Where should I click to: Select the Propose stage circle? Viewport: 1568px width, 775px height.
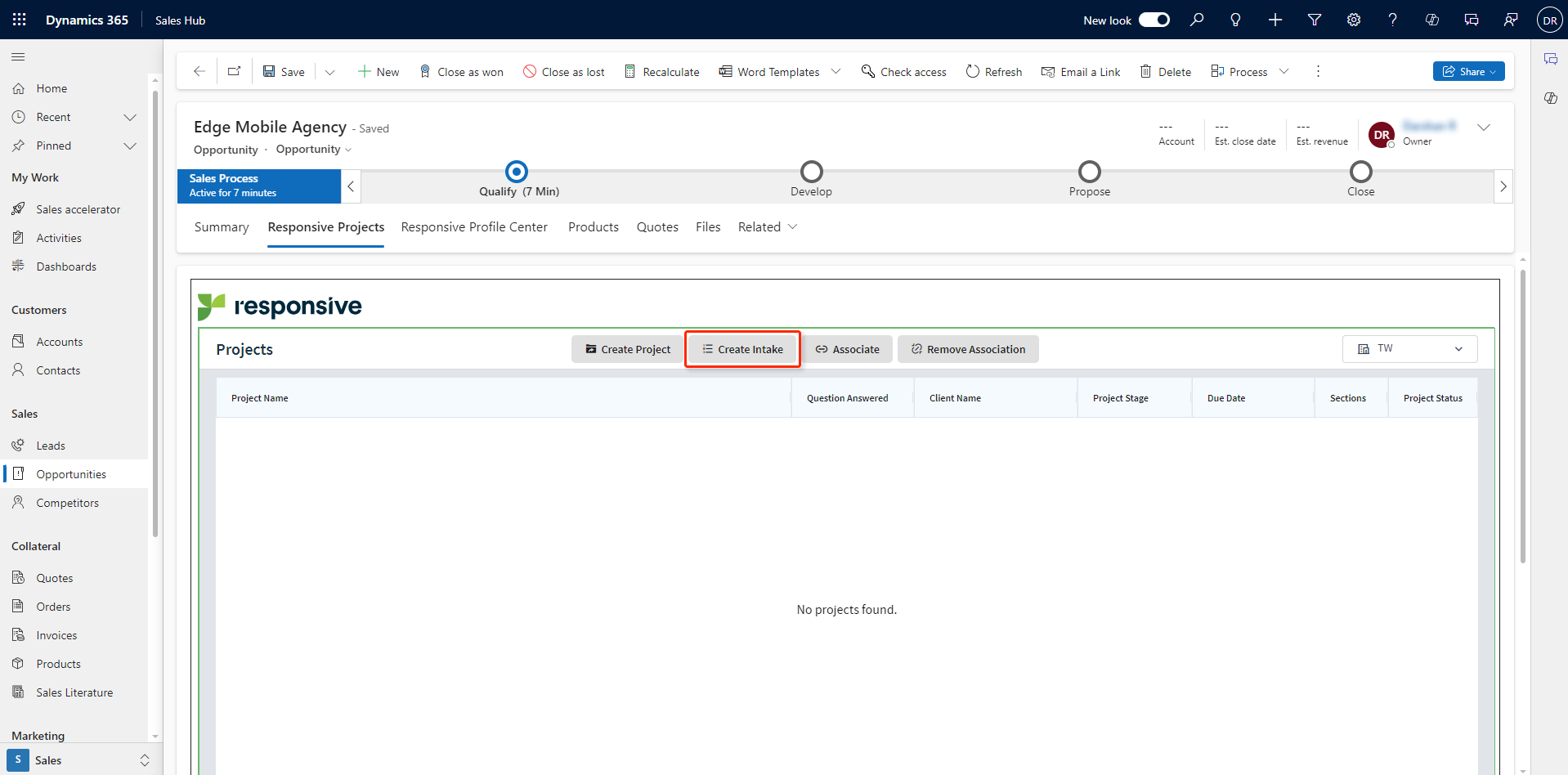tap(1090, 172)
